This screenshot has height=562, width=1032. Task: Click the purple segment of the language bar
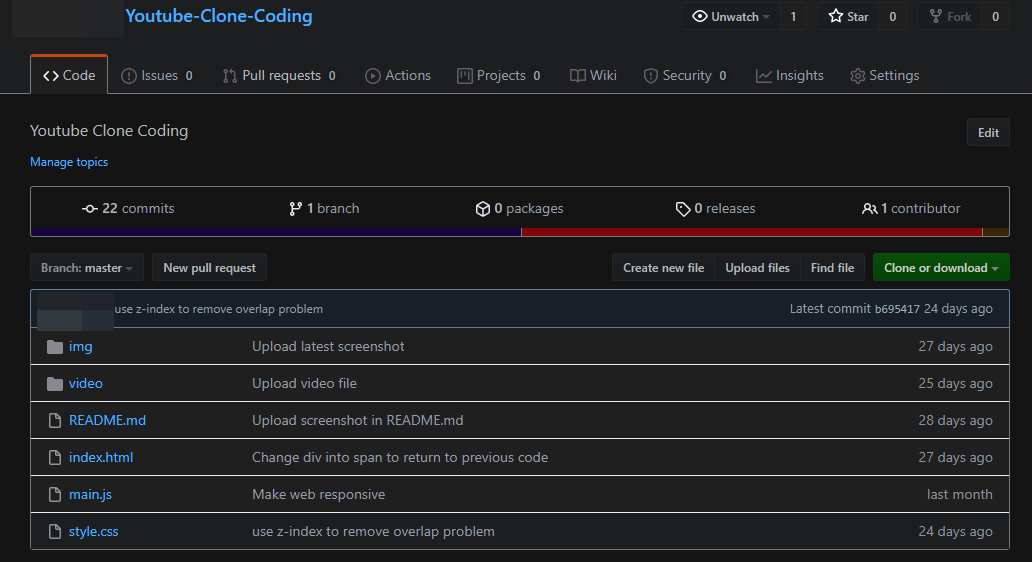point(276,232)
